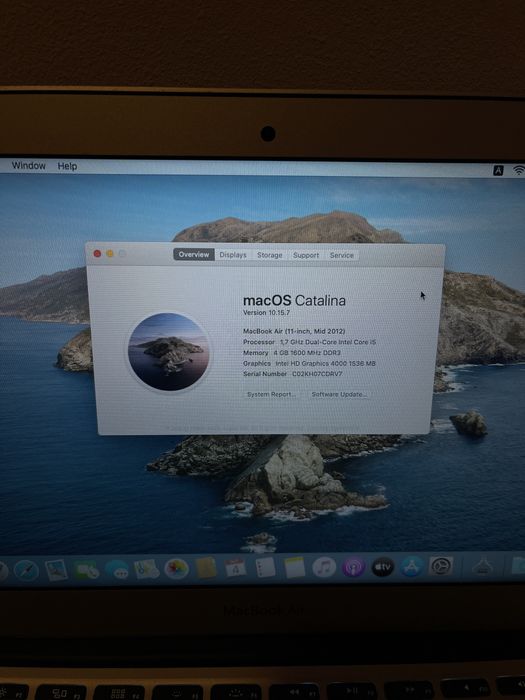Open the Help menu
The image size is (525, 700).
[x=67, y=166]
